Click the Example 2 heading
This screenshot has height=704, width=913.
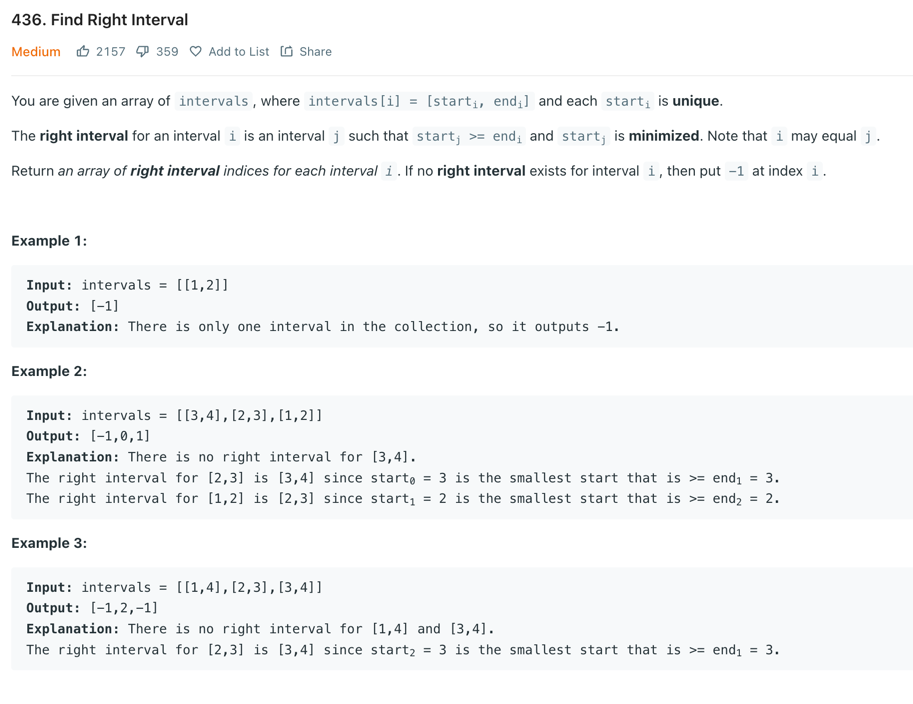pos(49,372)
